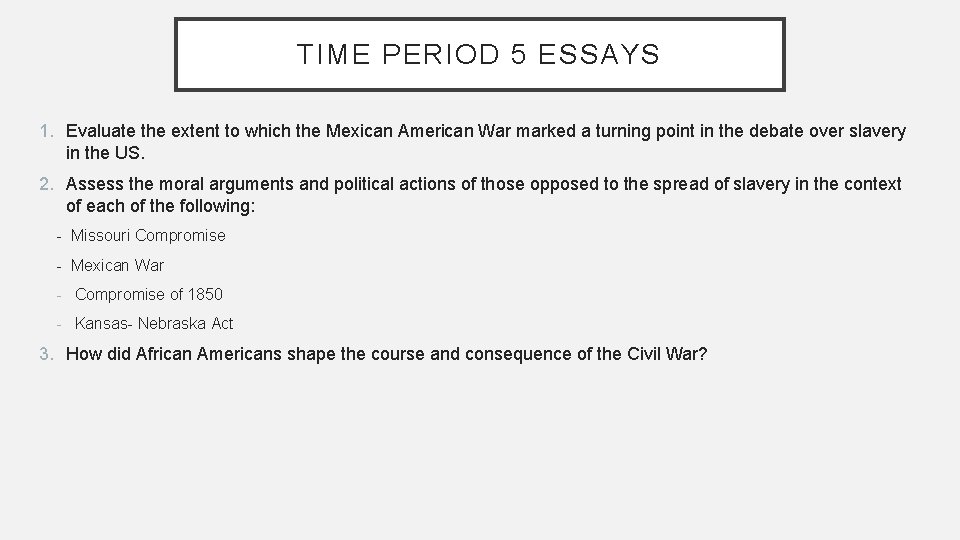
Task: Click the numeral "1." list marker
Action: [x=46, y=132]
